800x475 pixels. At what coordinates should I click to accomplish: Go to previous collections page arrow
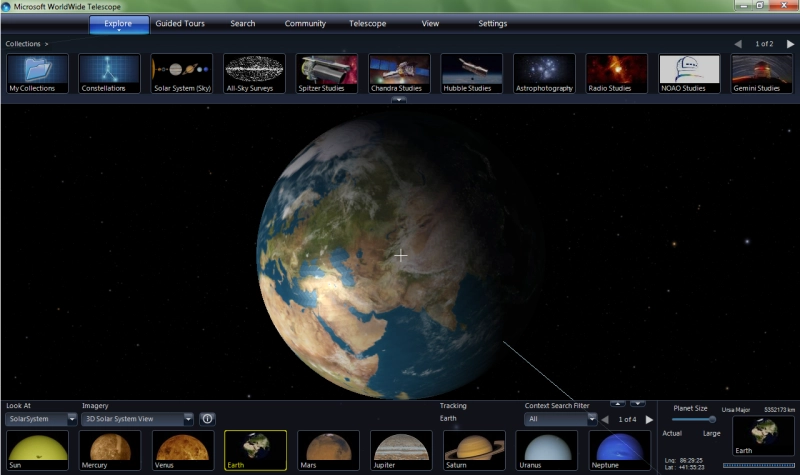738,44
